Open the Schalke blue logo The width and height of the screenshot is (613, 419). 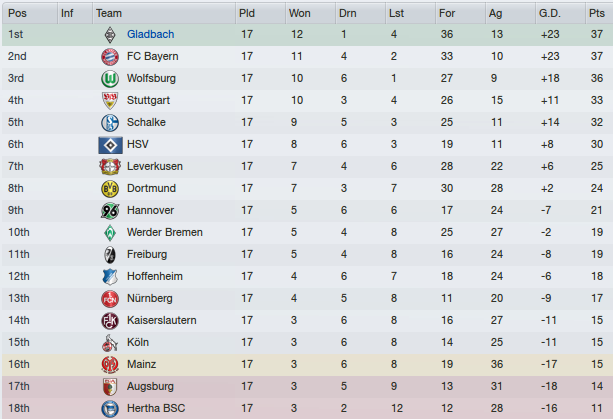(110, 122)
